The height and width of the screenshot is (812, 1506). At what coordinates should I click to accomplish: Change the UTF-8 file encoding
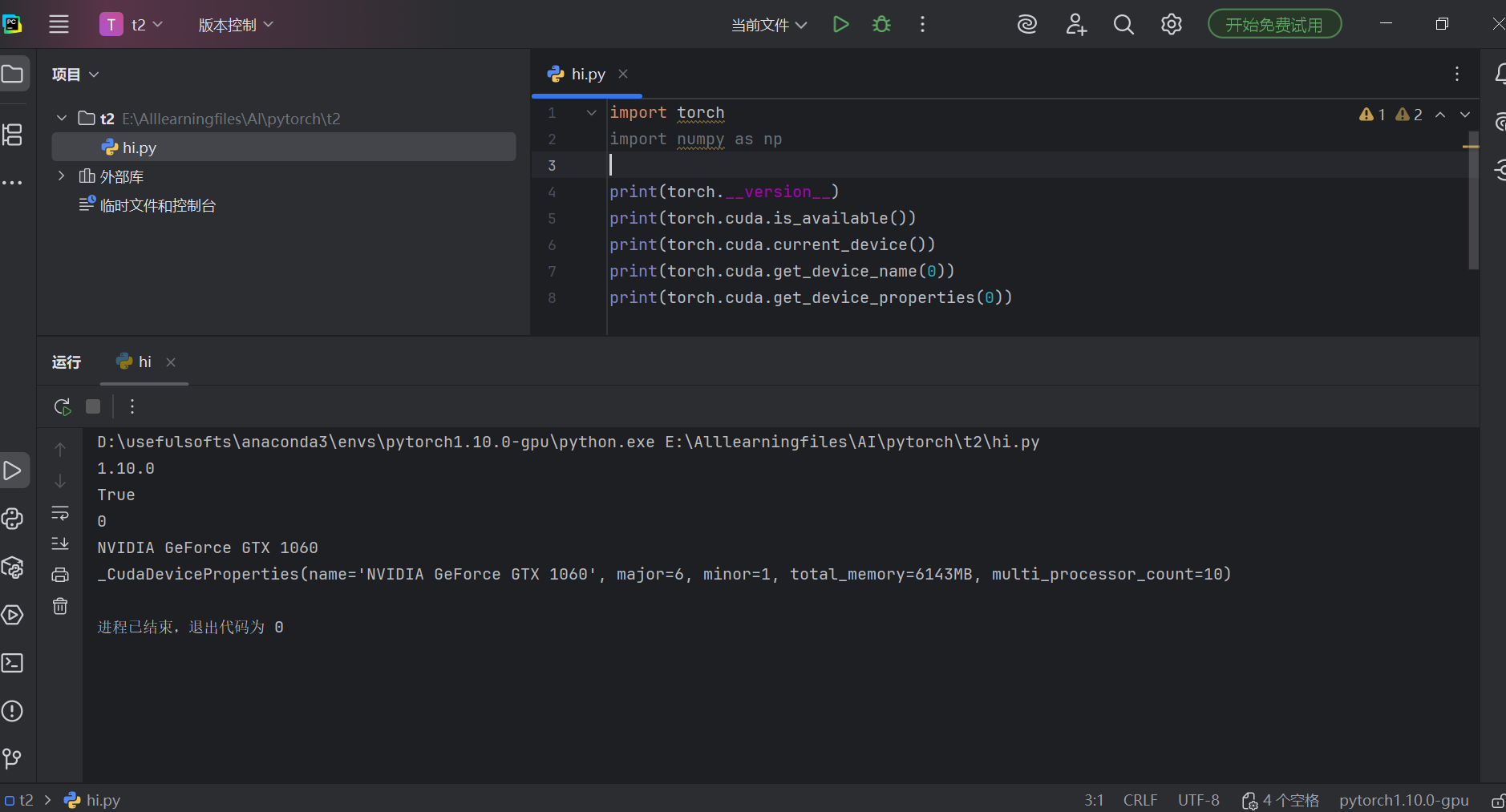tap(1198, 800)
